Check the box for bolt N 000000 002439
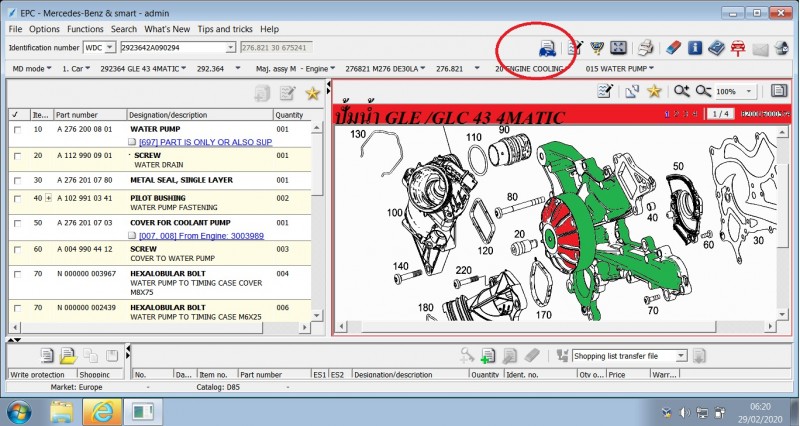The image size is (800, 426). pyautogui.click(x=17, y=308)
